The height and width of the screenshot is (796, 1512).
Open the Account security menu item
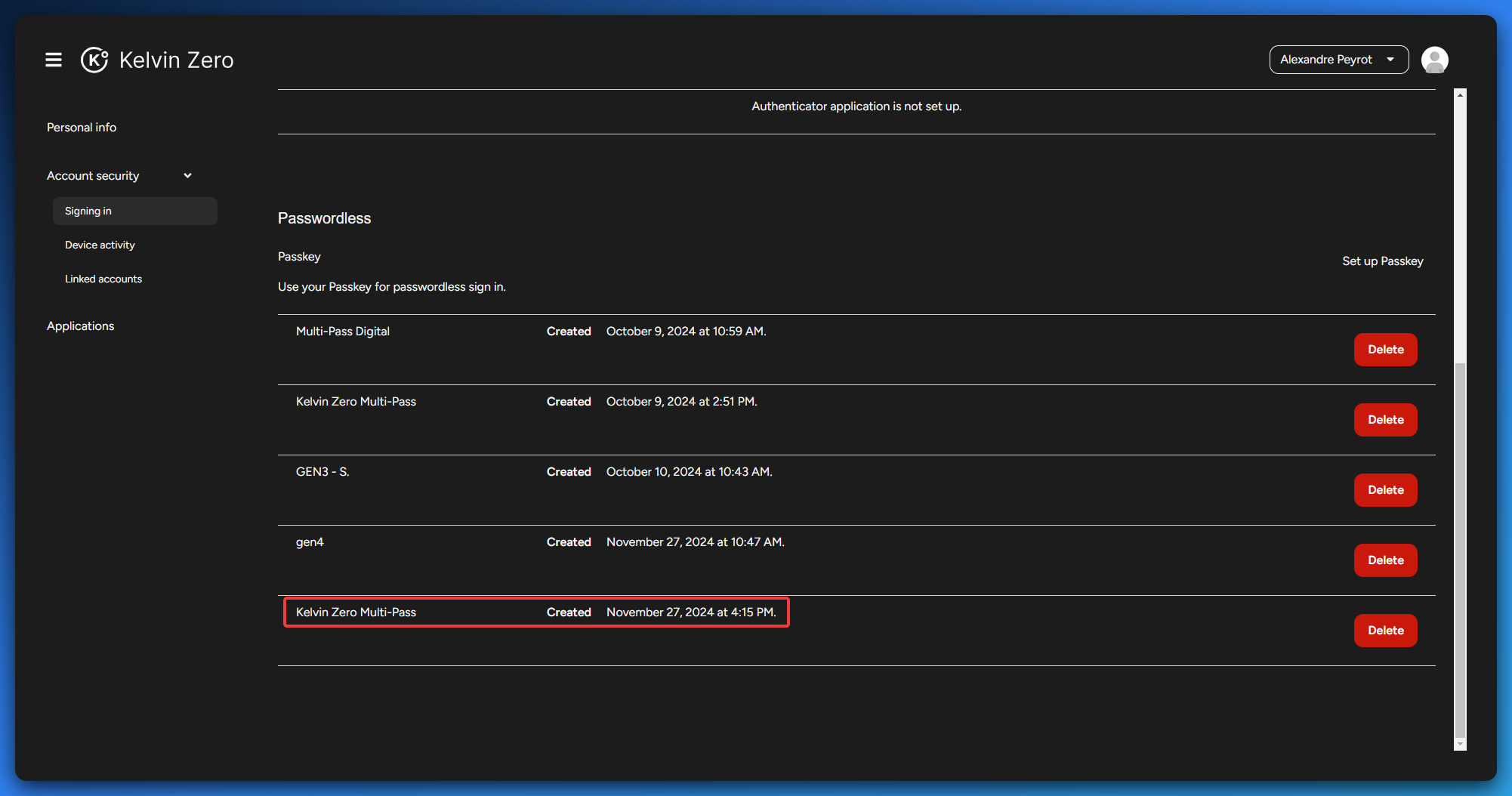click(93, 176)
